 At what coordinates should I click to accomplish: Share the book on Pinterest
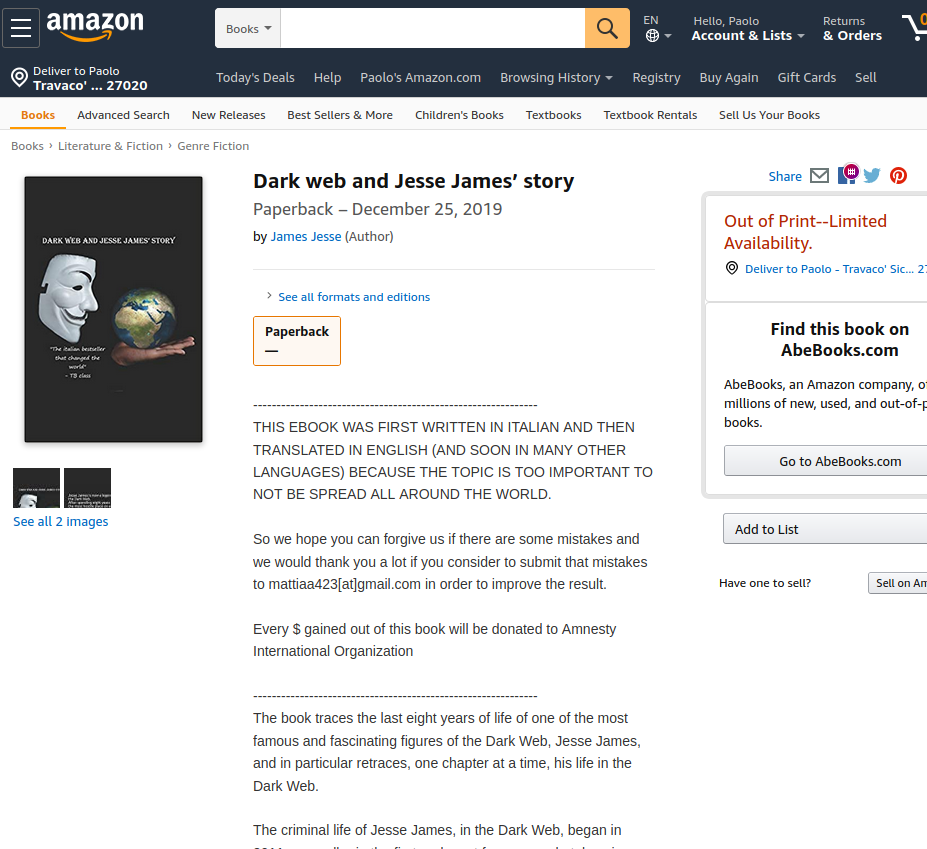(x=898, y=176)
